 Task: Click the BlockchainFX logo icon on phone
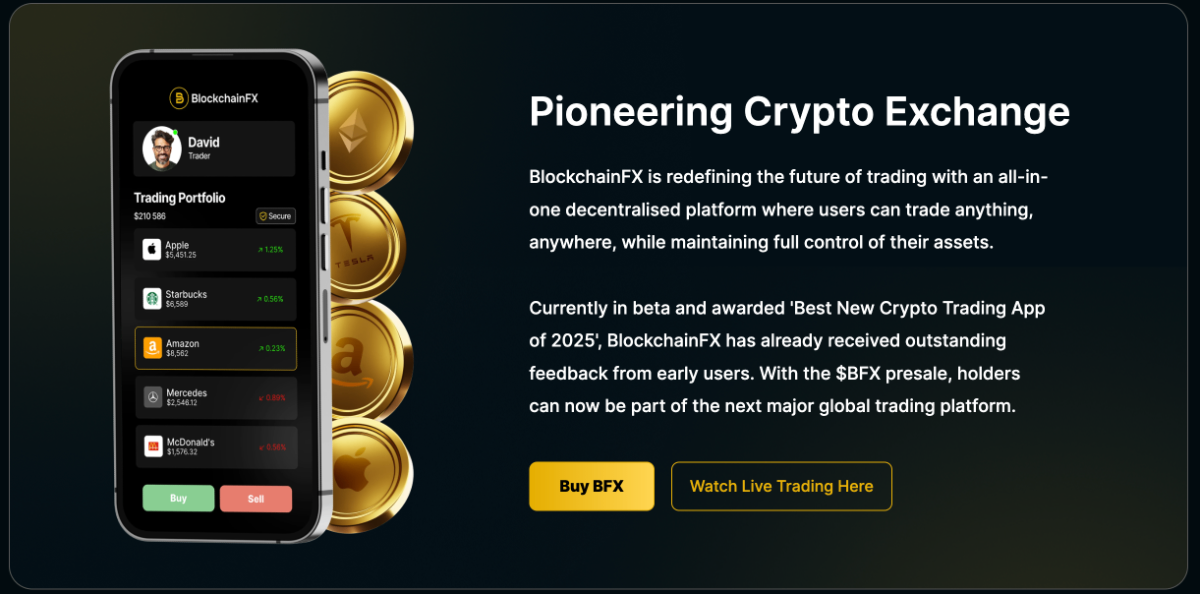178,97
